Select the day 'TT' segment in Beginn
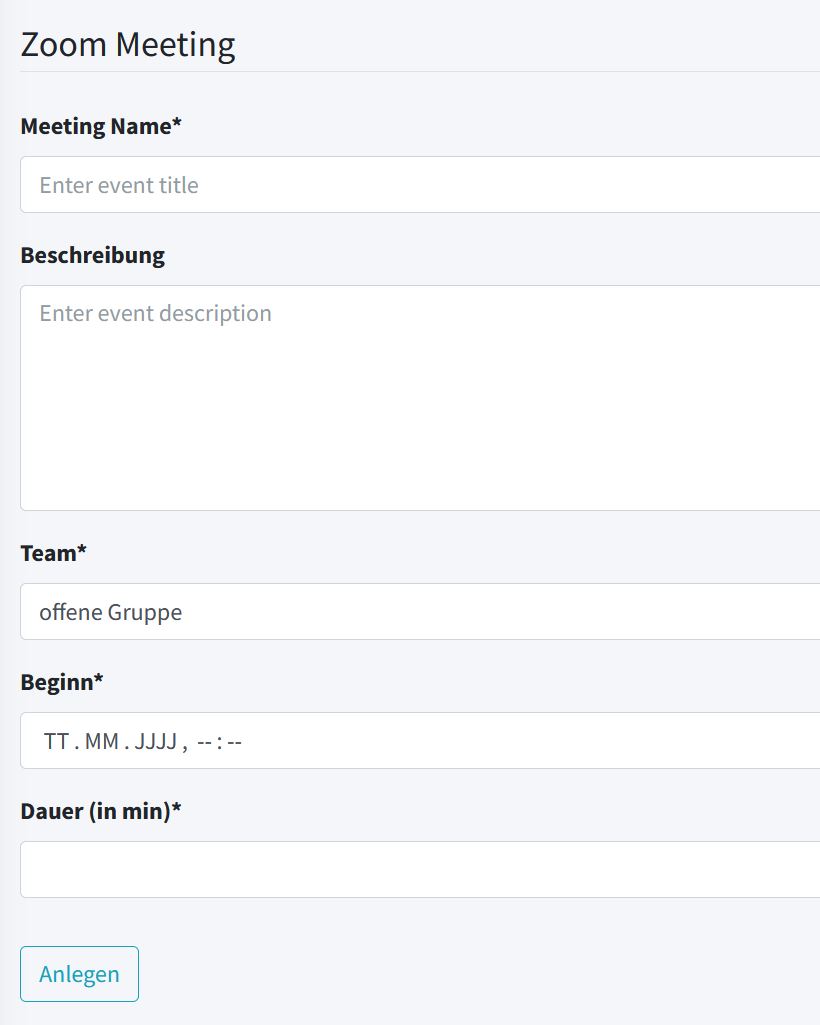 56,742
